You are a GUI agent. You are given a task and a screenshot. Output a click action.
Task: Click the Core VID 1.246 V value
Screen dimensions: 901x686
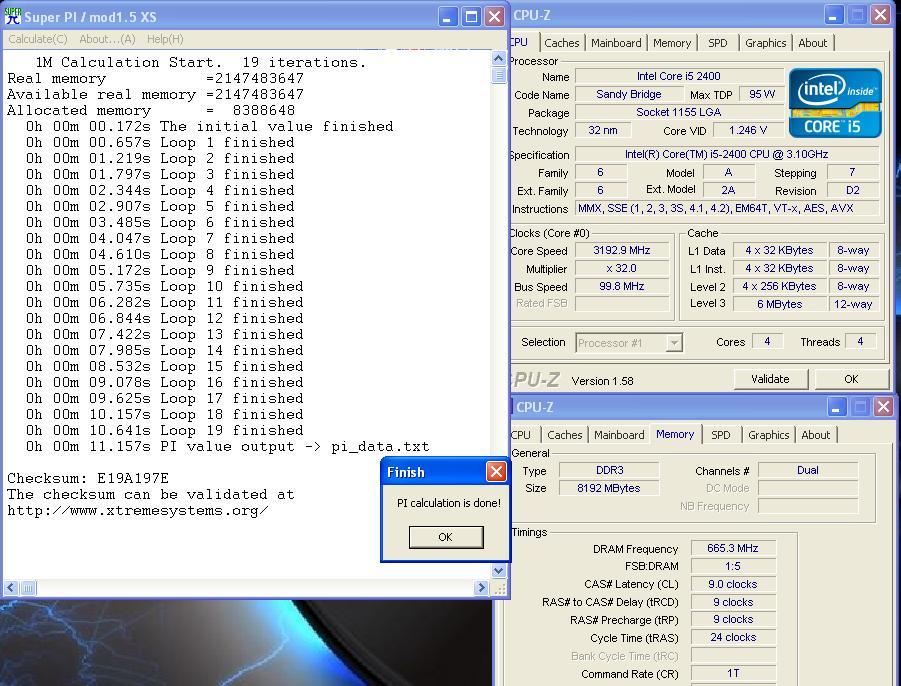(748, 130)
